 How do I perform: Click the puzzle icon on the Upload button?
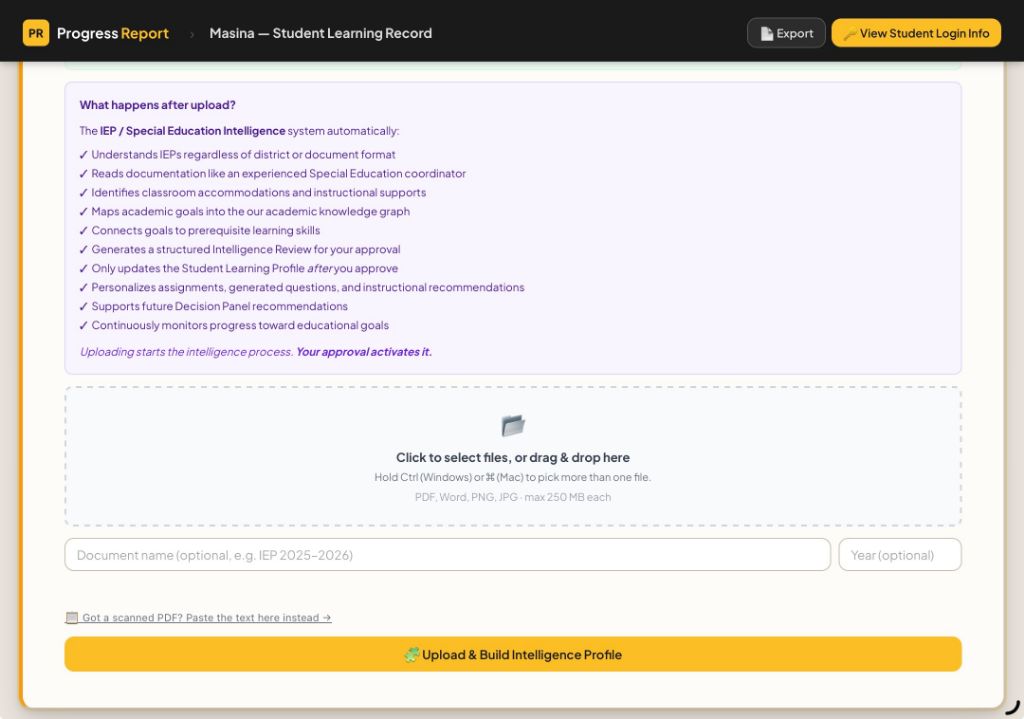[411, 655]
